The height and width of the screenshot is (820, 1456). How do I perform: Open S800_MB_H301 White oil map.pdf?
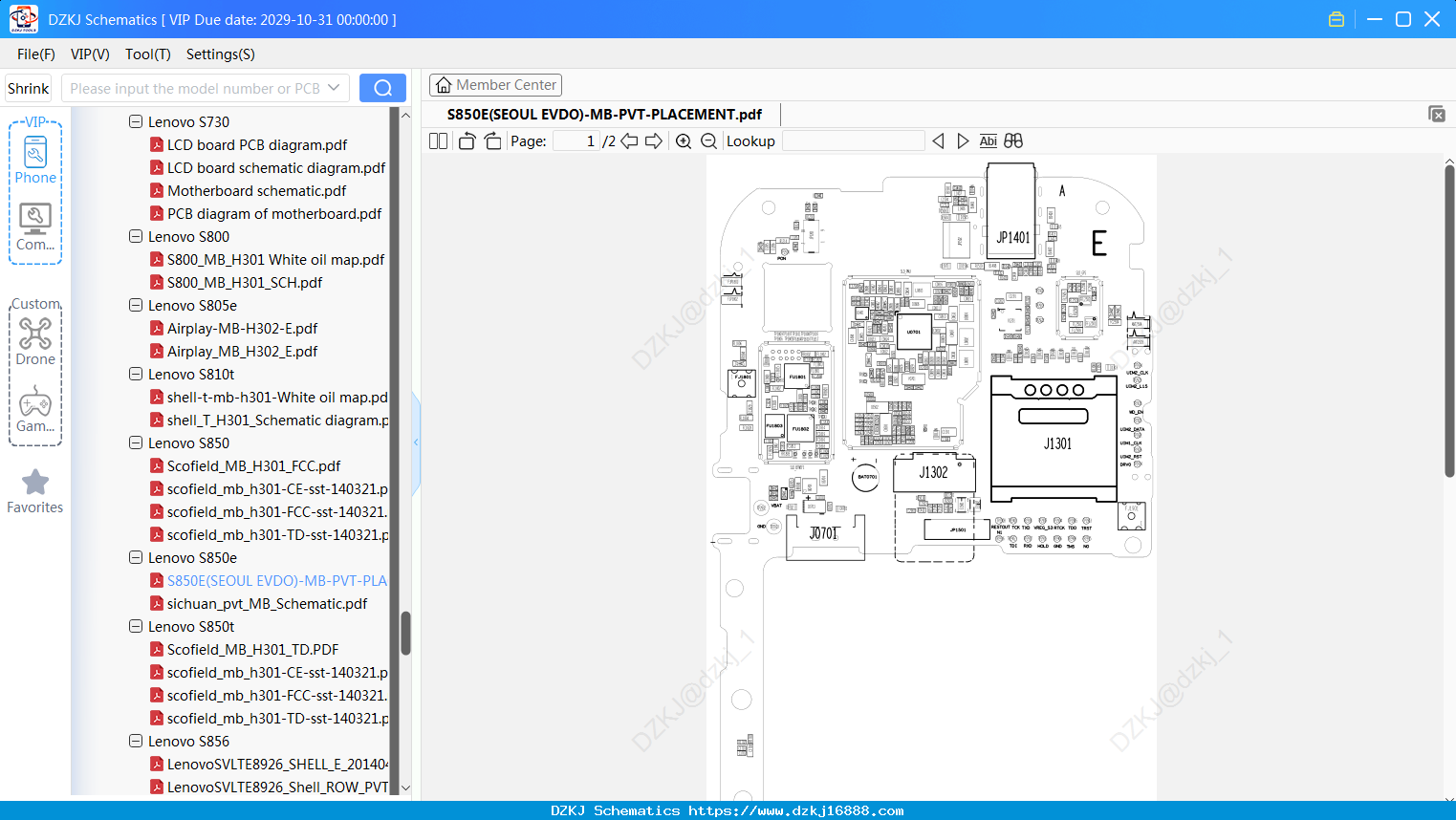tap(275, 260)
